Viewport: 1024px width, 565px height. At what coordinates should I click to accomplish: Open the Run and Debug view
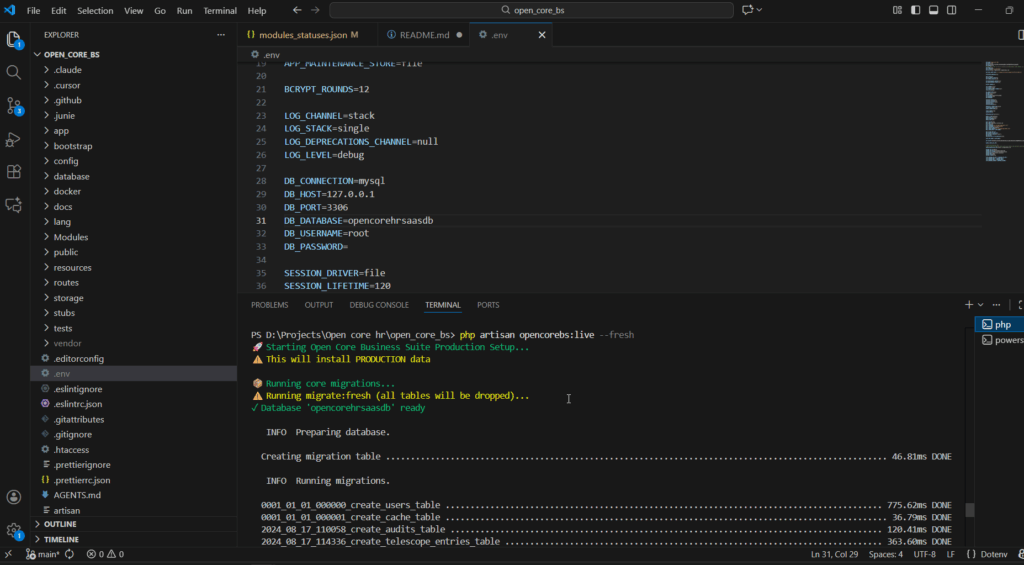click(14, 139)
